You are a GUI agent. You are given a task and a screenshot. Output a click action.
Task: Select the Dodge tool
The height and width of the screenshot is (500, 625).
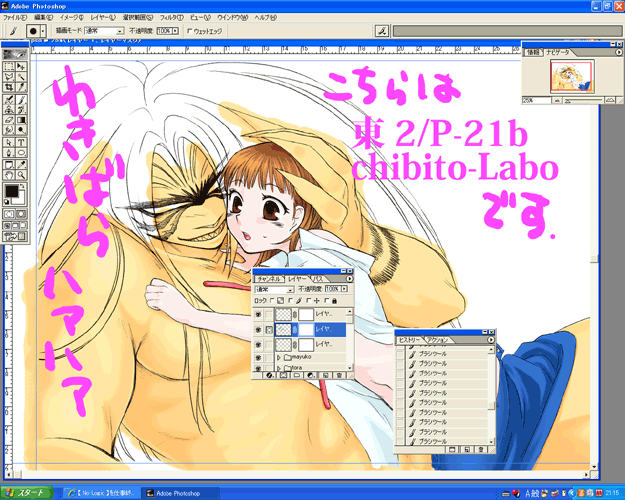21,129
